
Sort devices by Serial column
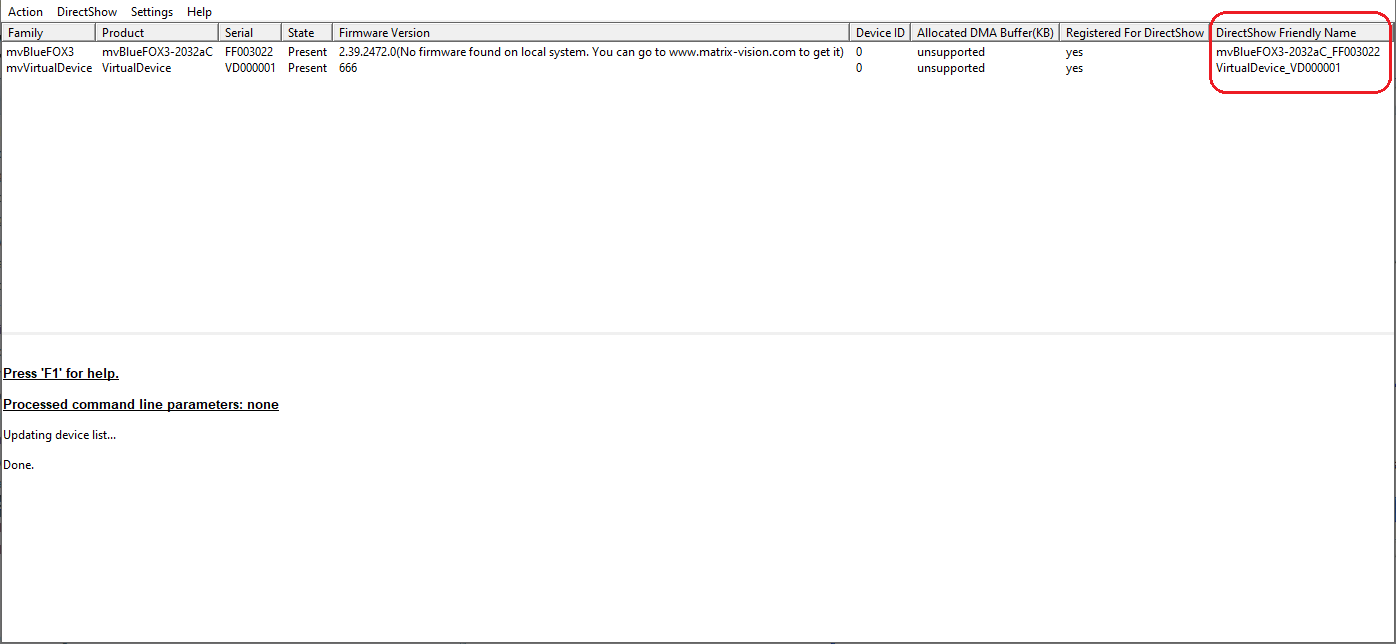point(249,33)
